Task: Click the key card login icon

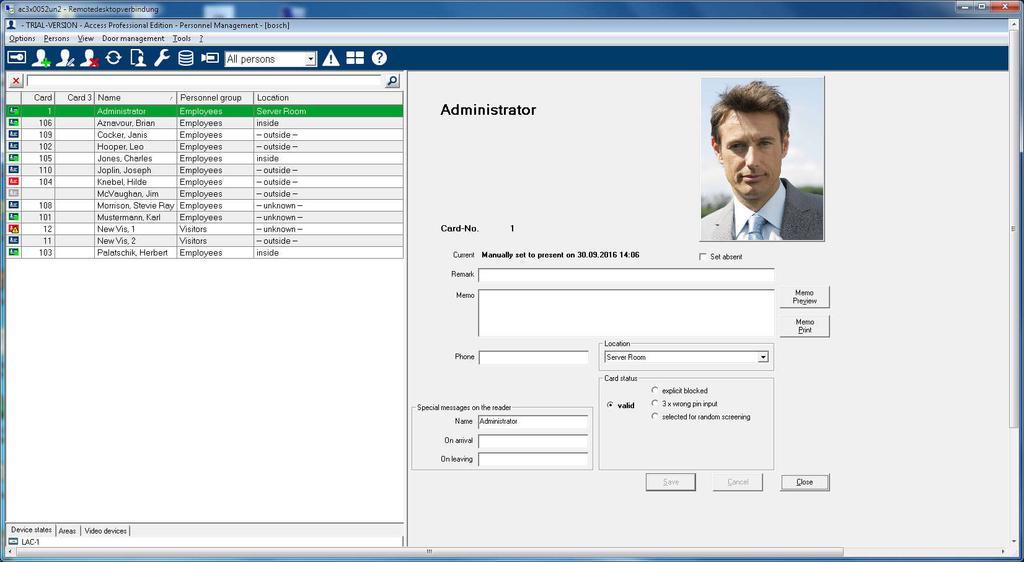Action: 16,58
